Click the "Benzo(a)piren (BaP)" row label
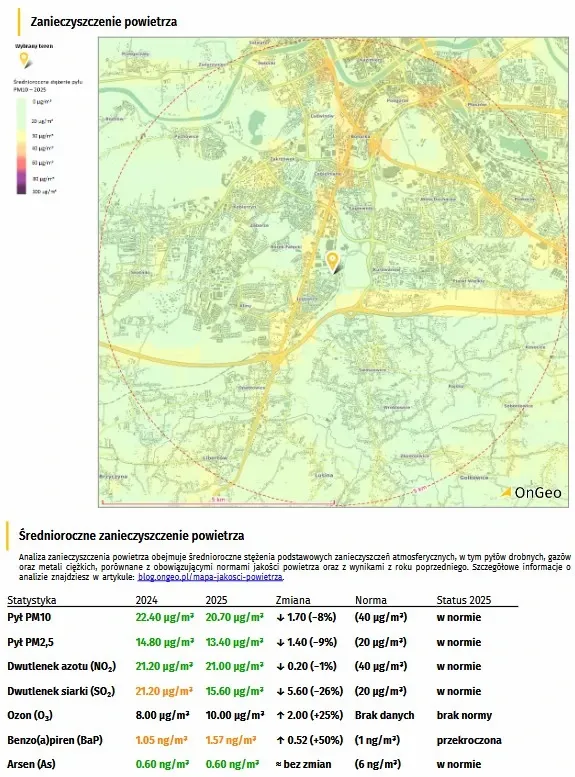 55,740
